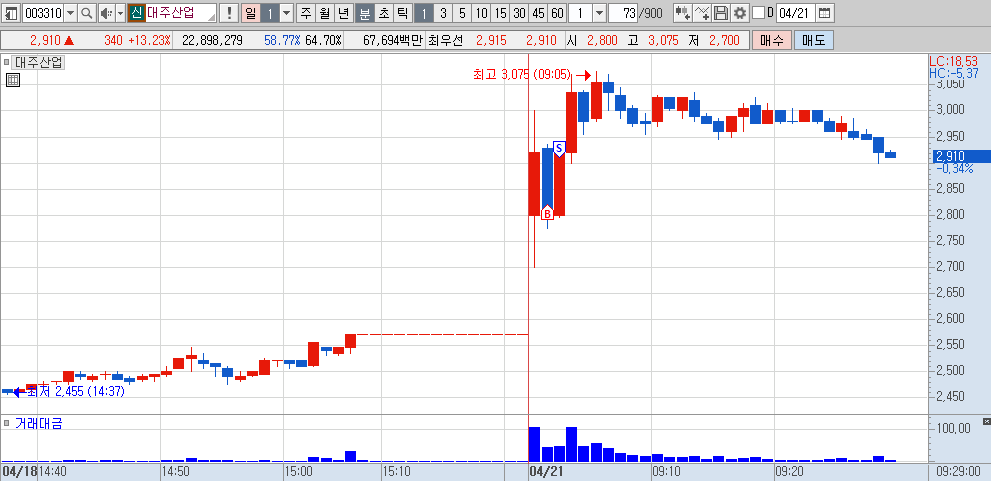Click the volume value 22,898,279

pos(212,40)
